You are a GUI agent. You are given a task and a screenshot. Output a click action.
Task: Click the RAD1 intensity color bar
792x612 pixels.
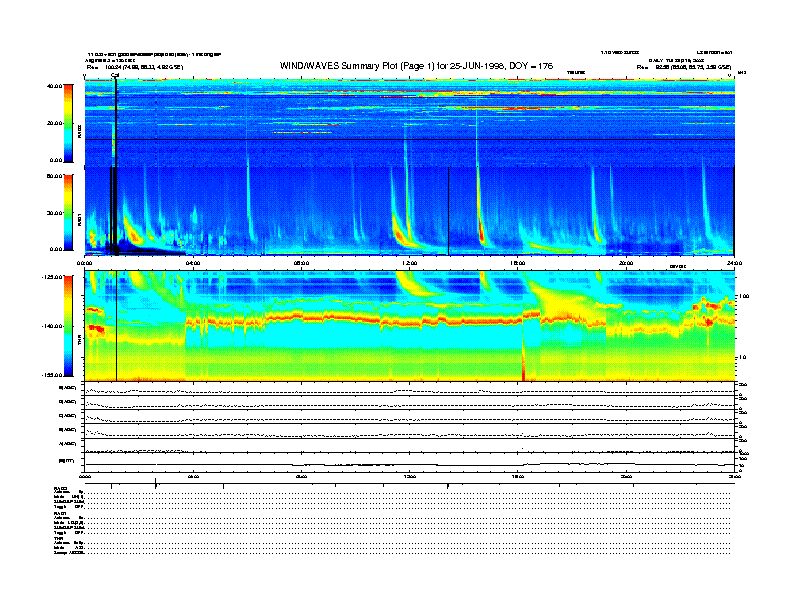pos(68,213)
